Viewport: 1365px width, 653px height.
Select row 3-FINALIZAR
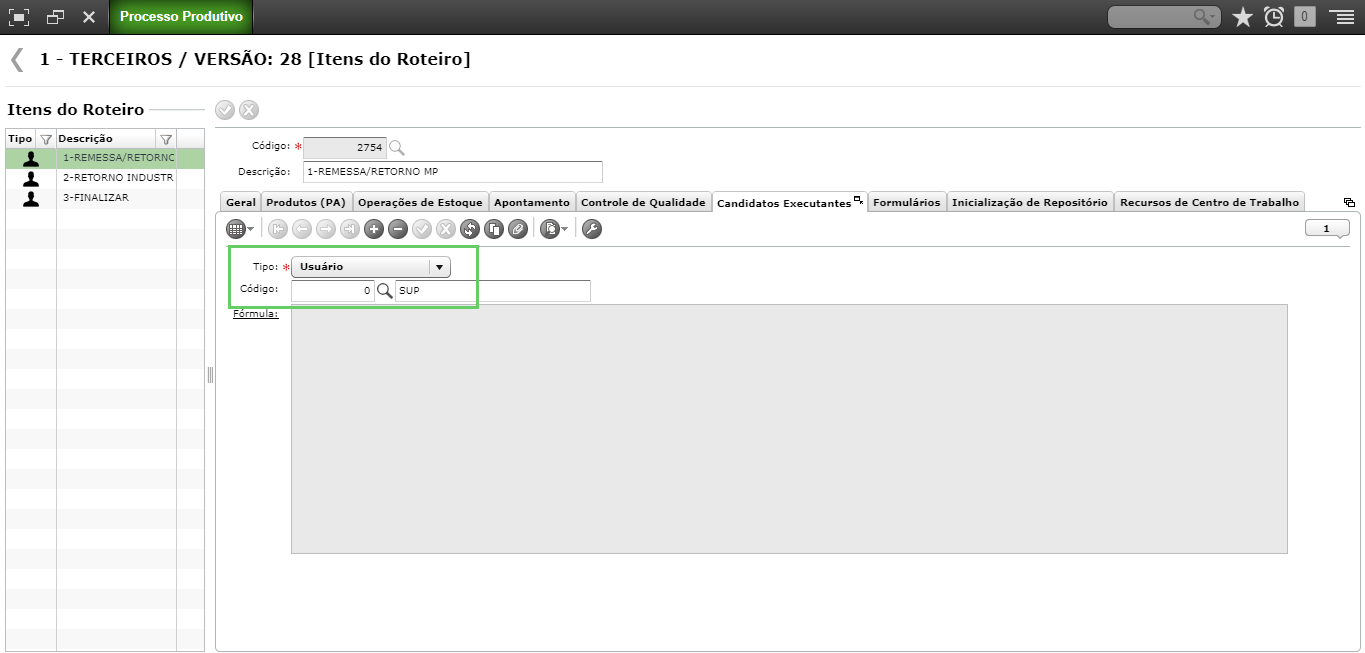105,198
